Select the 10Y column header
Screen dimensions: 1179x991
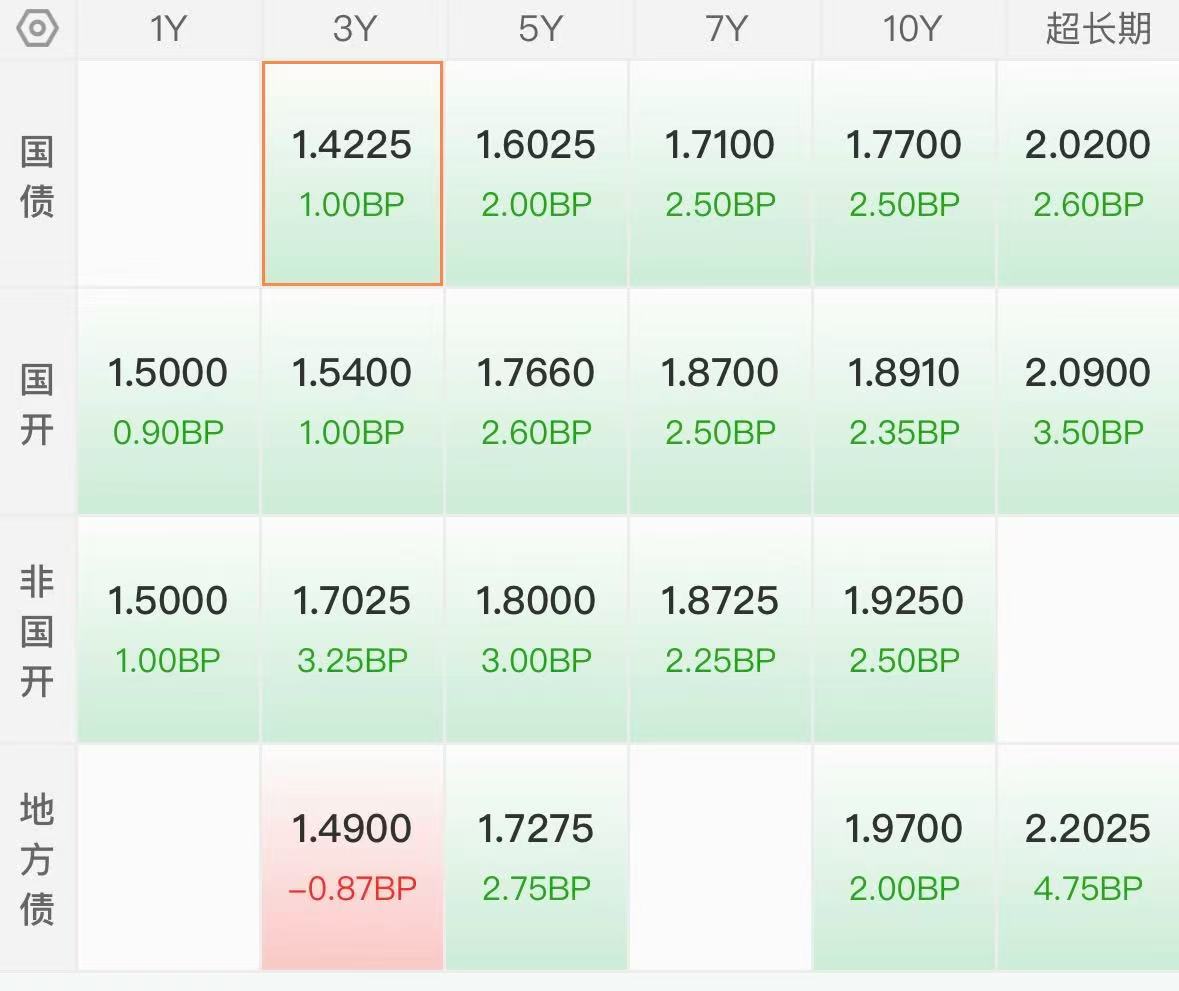[x=911, y=29]
